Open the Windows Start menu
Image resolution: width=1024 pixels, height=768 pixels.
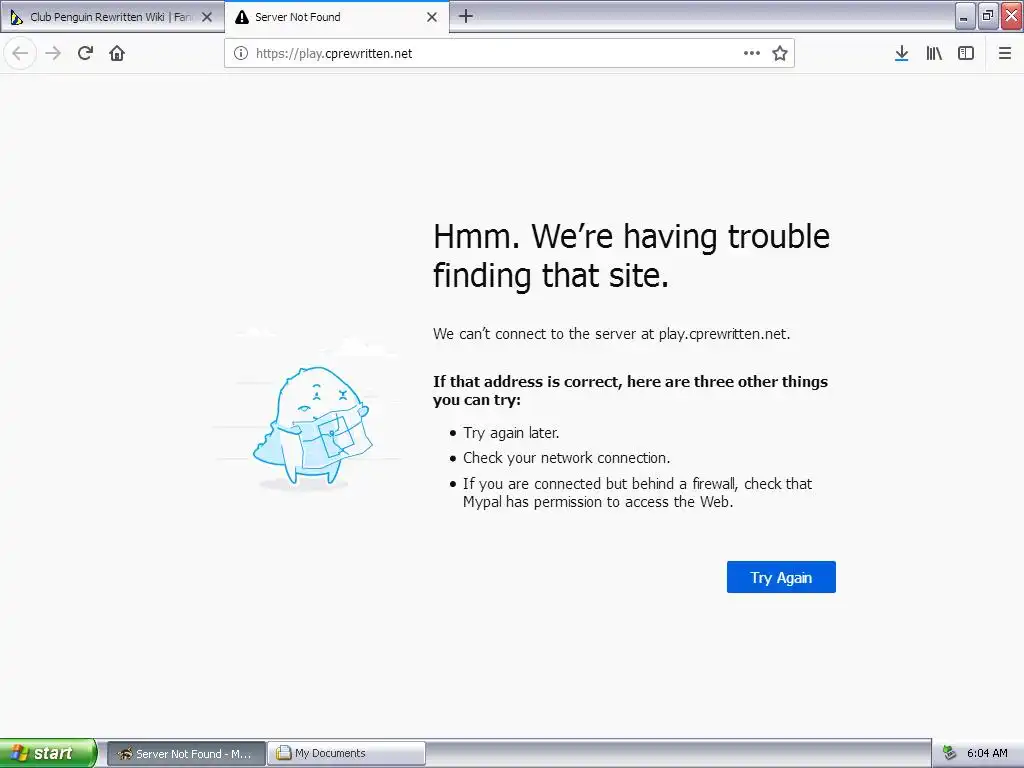pos(48,753)
